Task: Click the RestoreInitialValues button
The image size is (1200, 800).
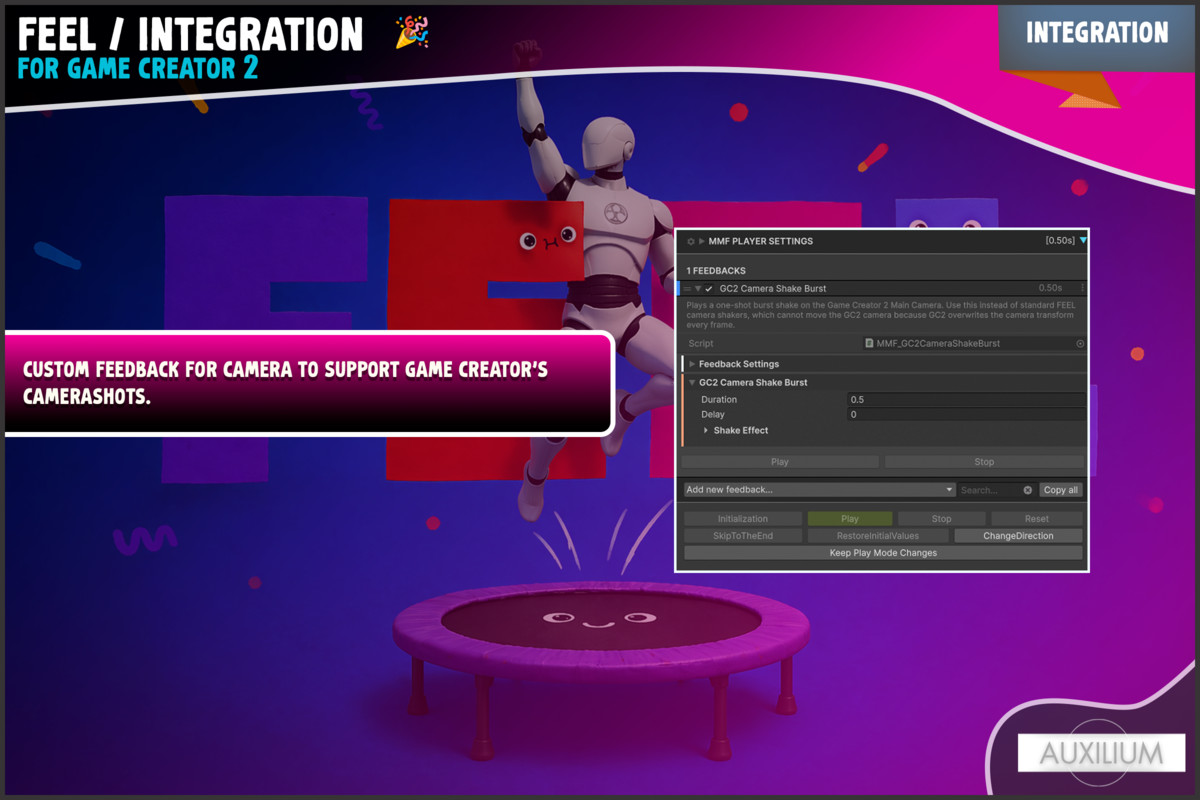Action: click(878, 536)
